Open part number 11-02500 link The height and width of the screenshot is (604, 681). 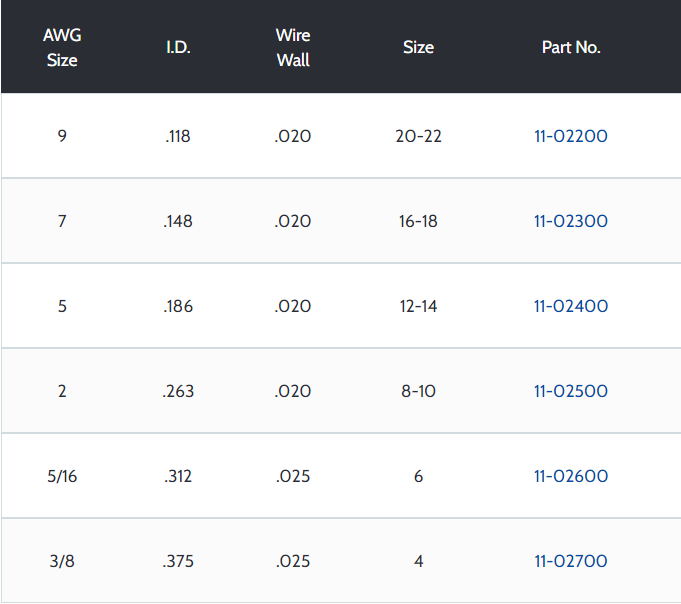coord(571,391)
